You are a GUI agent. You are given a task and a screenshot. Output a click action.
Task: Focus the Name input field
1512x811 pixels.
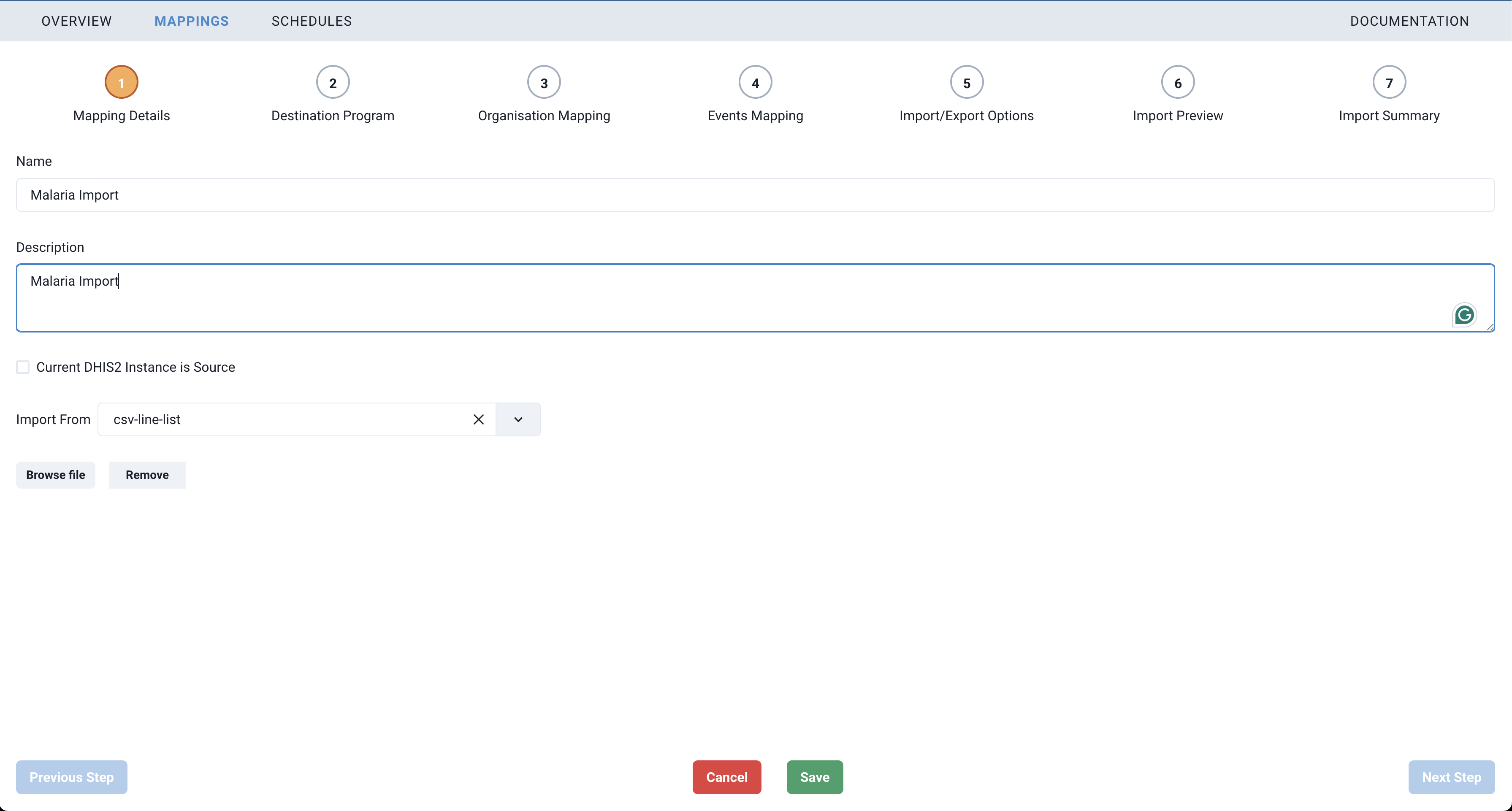pos(756,195)
